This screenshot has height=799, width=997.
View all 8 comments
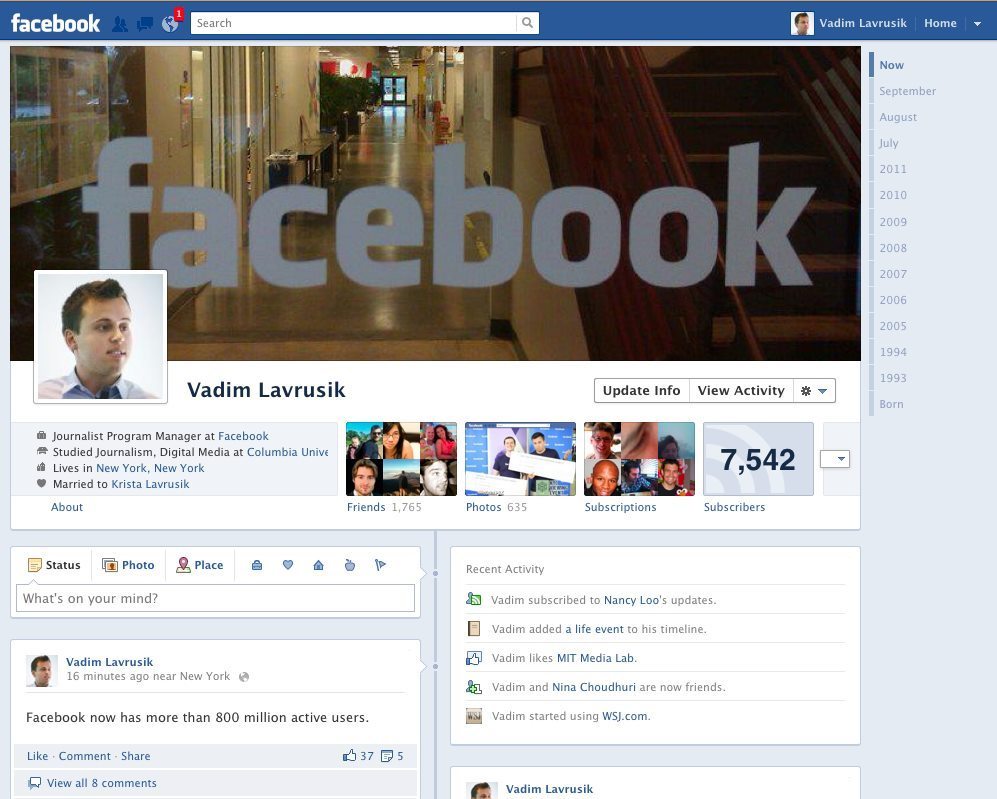click(x=102, y=783)
